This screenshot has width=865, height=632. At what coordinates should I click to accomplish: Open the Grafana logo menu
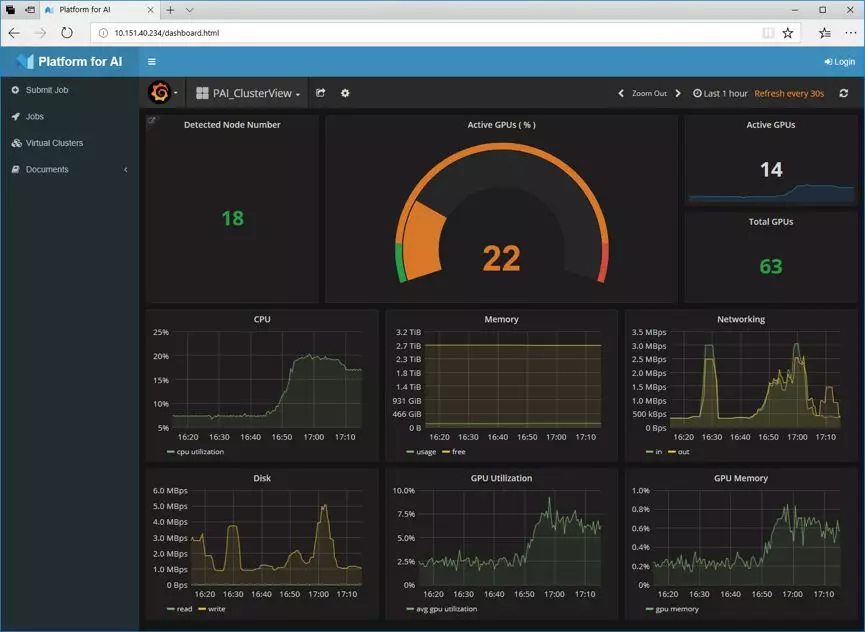pyautogui.click(x=160, y=93)
